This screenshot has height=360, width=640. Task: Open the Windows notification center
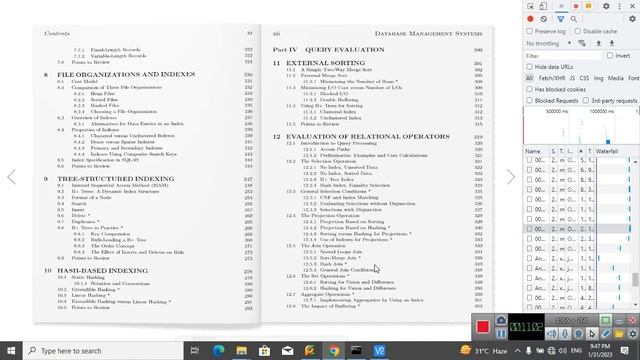624,351
